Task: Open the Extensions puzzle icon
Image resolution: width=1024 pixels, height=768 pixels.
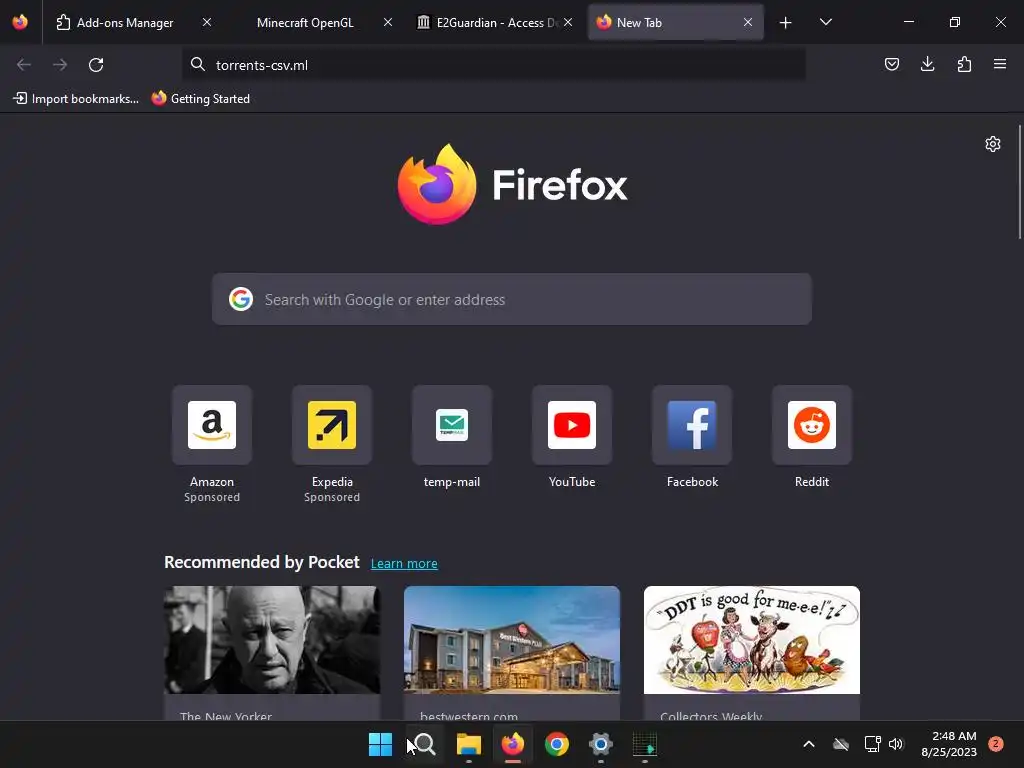Action: point(964,64)
